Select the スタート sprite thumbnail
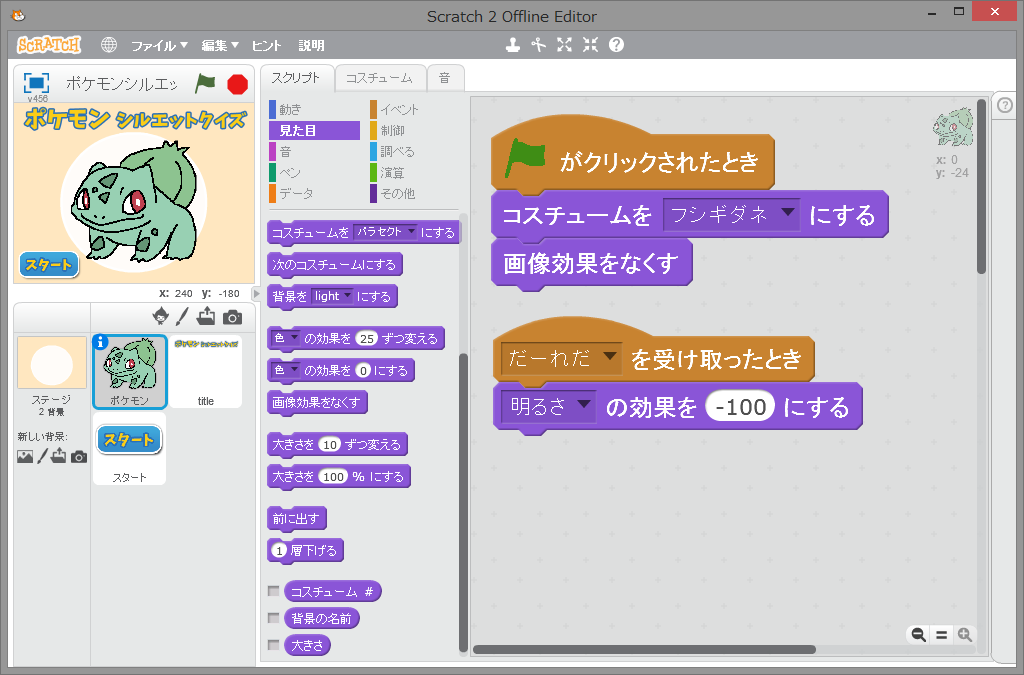The height and width of the screenshot is (675, 1024). (x=129, y=449)
